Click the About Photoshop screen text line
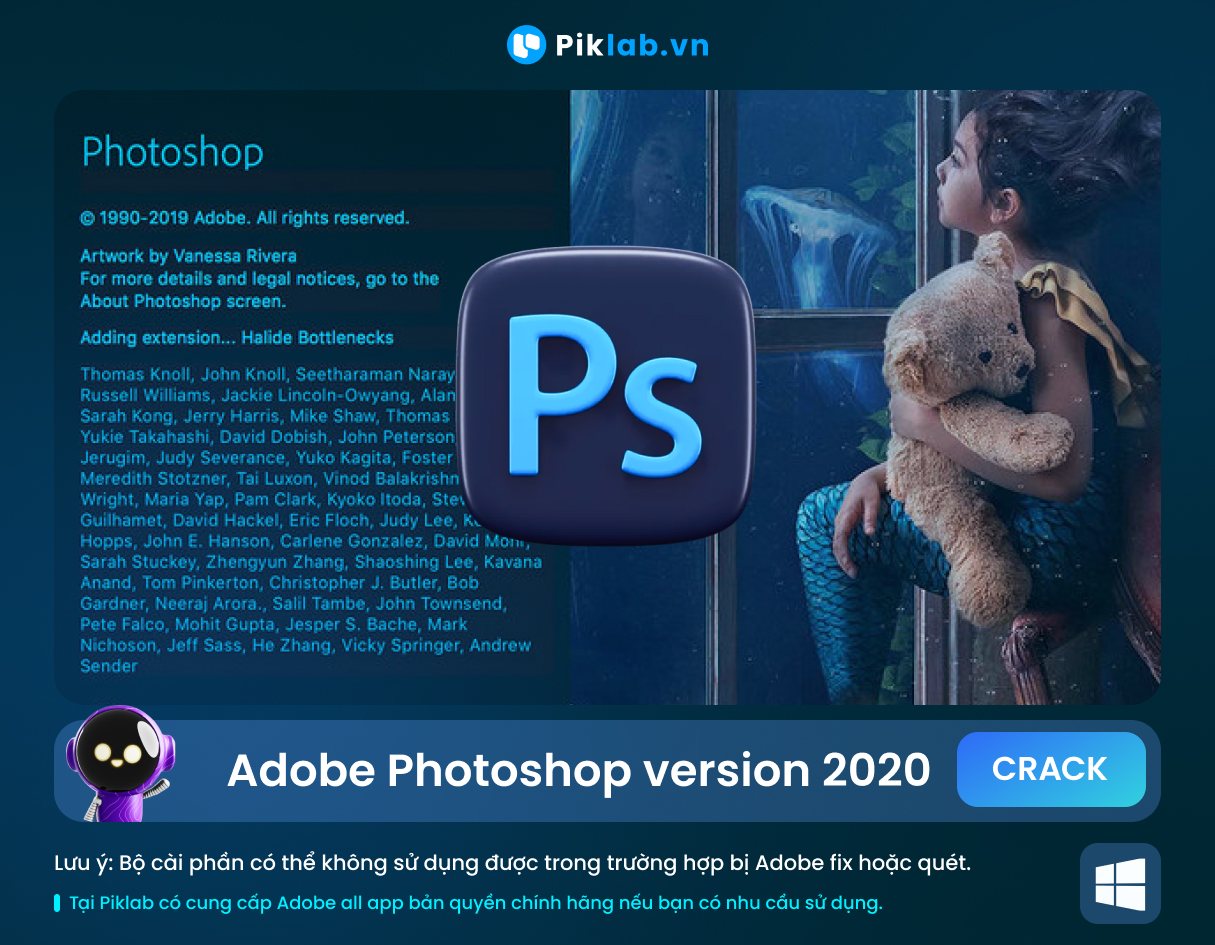The width and height of the screenshot is (1215, 945). [x=183, y=301]
